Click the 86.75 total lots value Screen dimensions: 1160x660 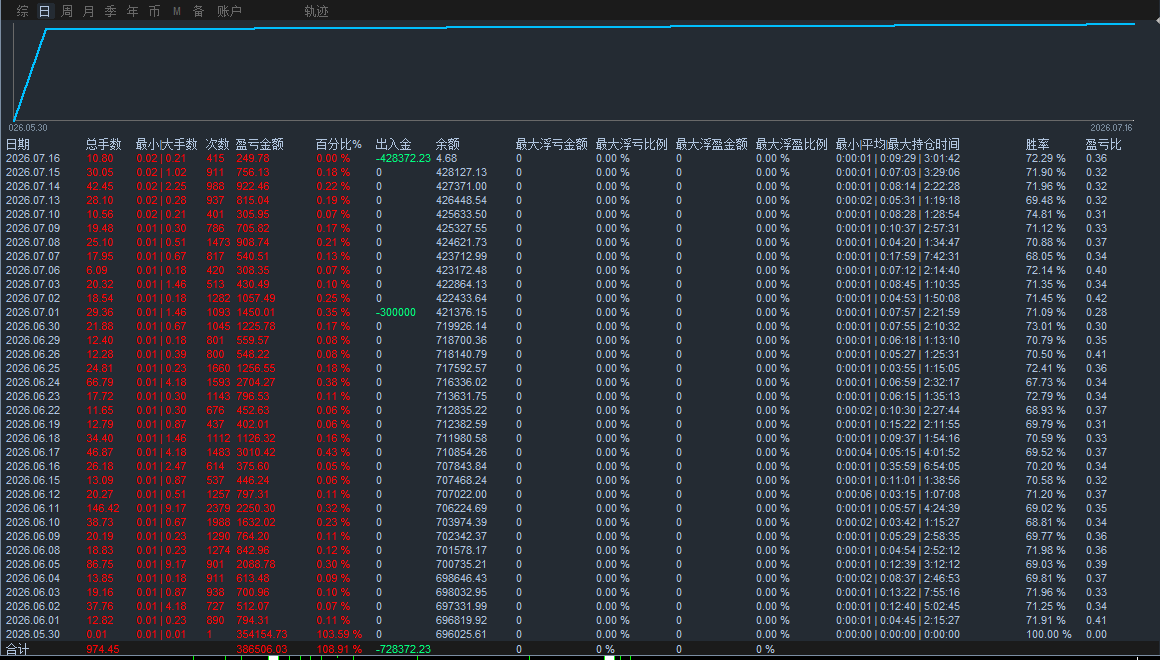(x=100, y=564)
